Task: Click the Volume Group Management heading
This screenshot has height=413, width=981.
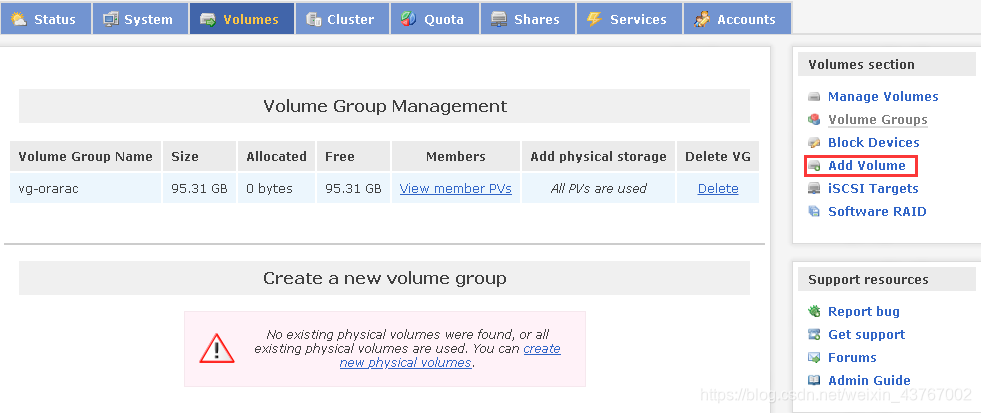Action: pyautogui.click(x=385, y=106)
